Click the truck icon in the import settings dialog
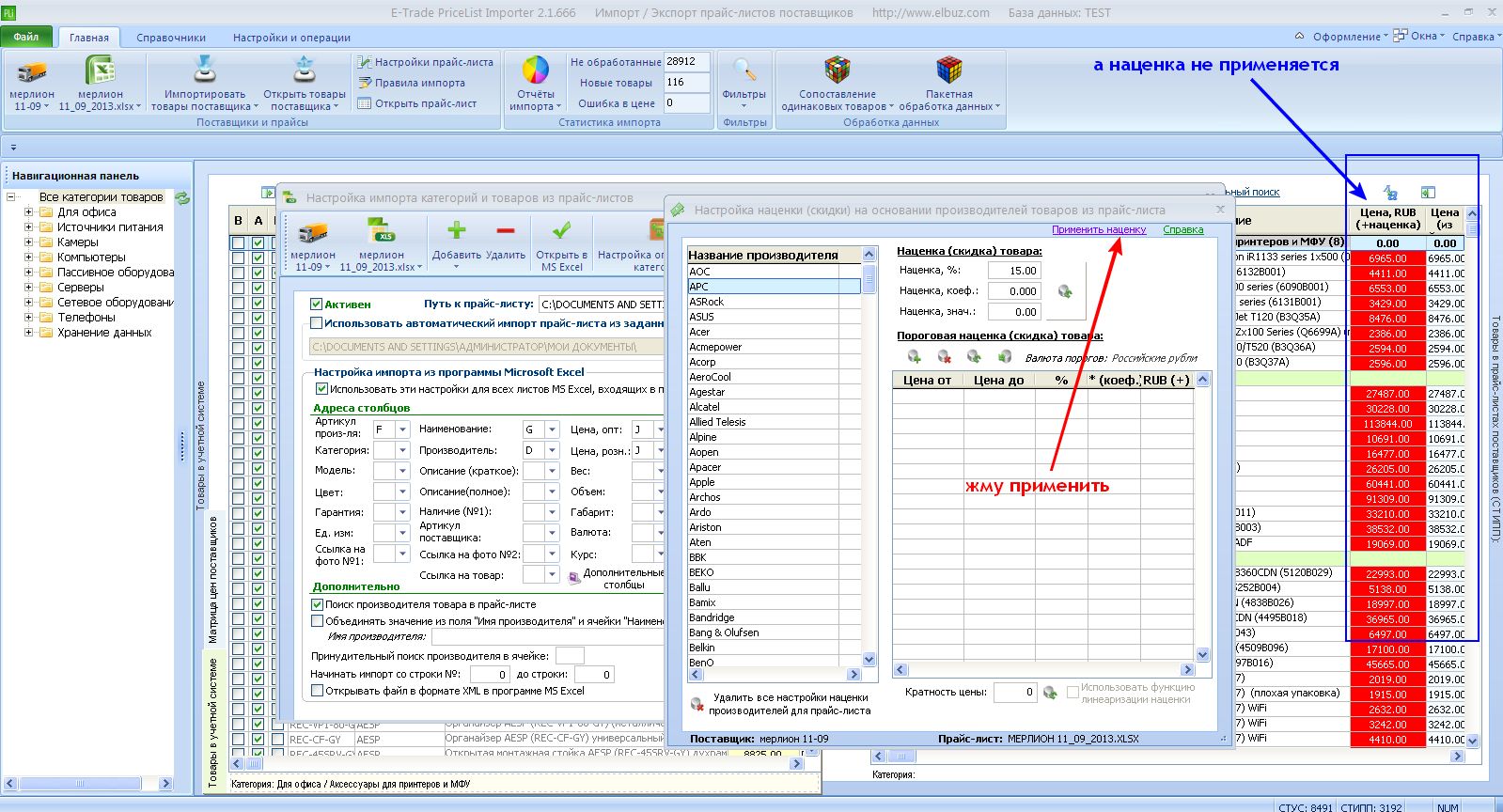The height and width of the screenshot is (812, 1503). [x=313, y=232]
